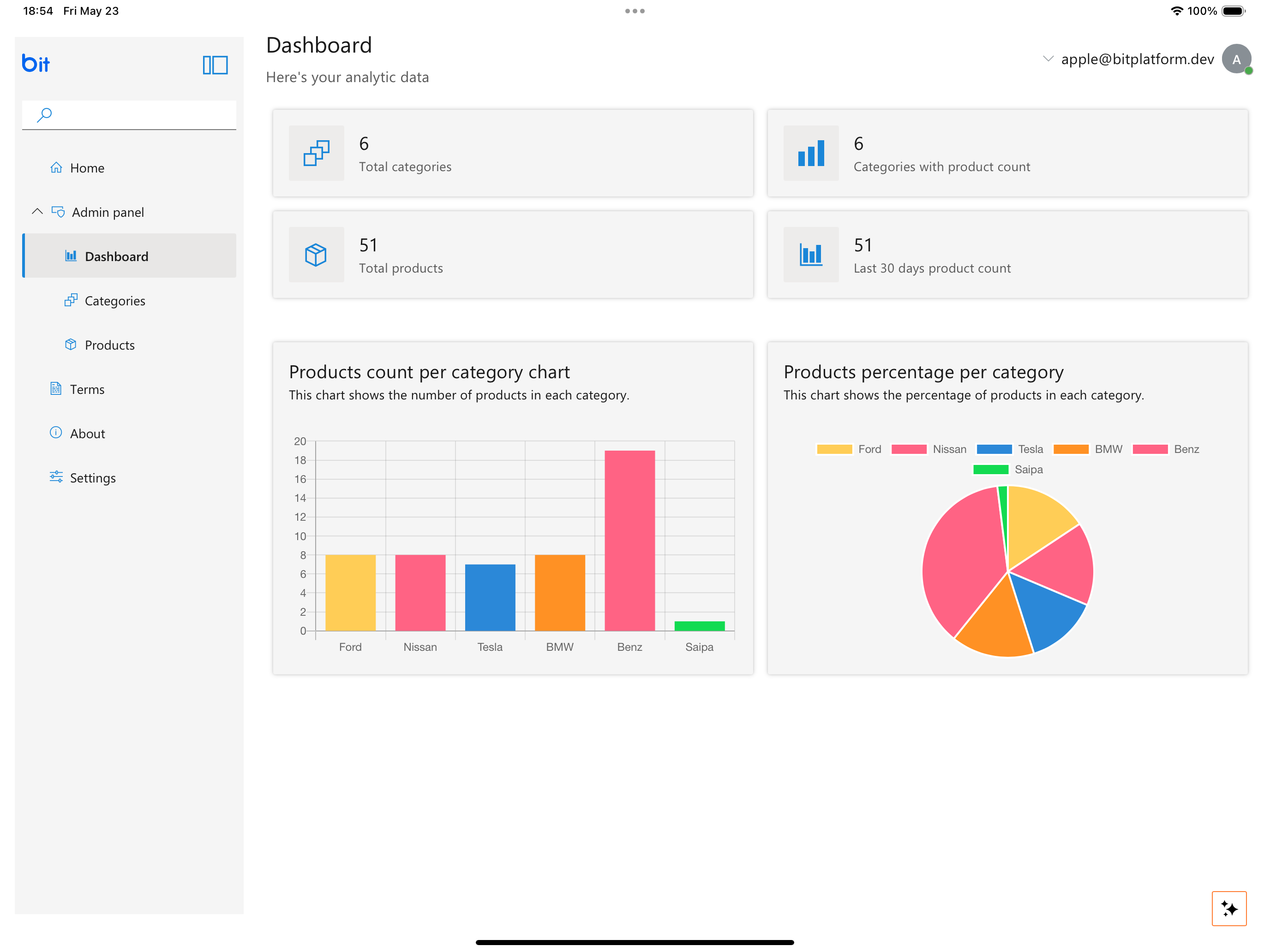Click the Terms document icon
The width and height of the screenshot is (1270, 952).
coord(56,388)
